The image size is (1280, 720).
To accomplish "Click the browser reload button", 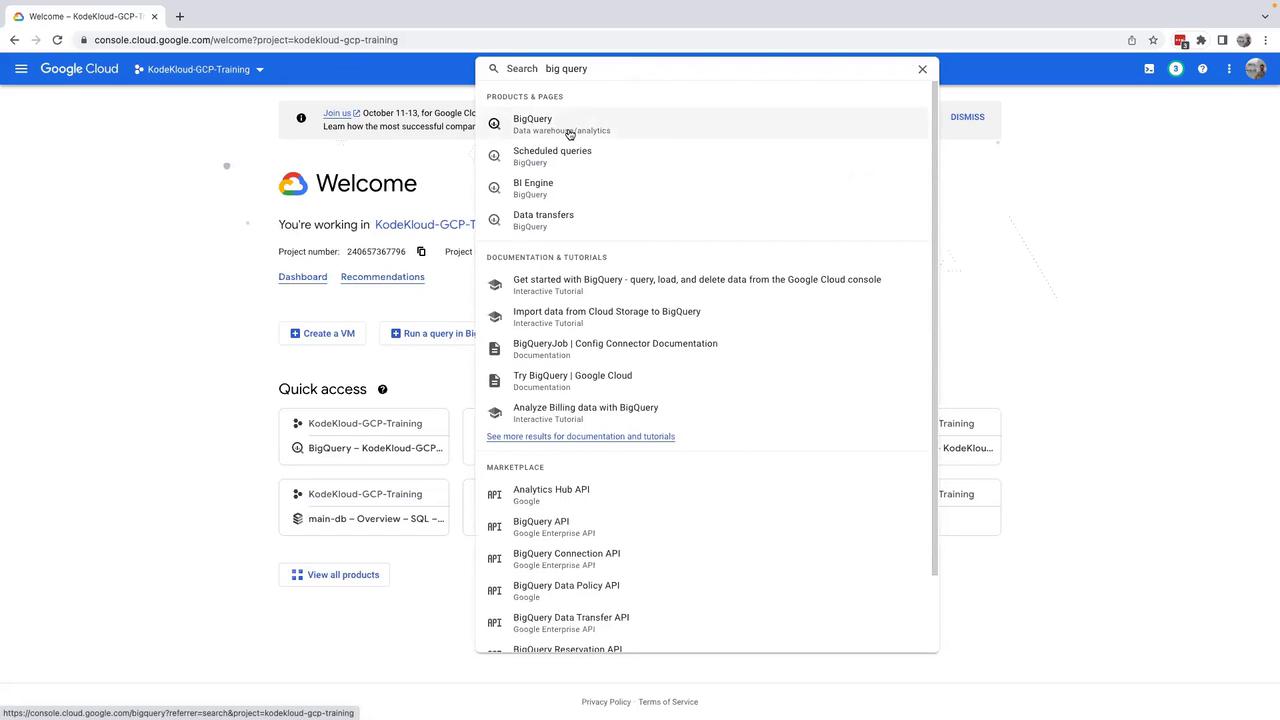I will [57, 40].
